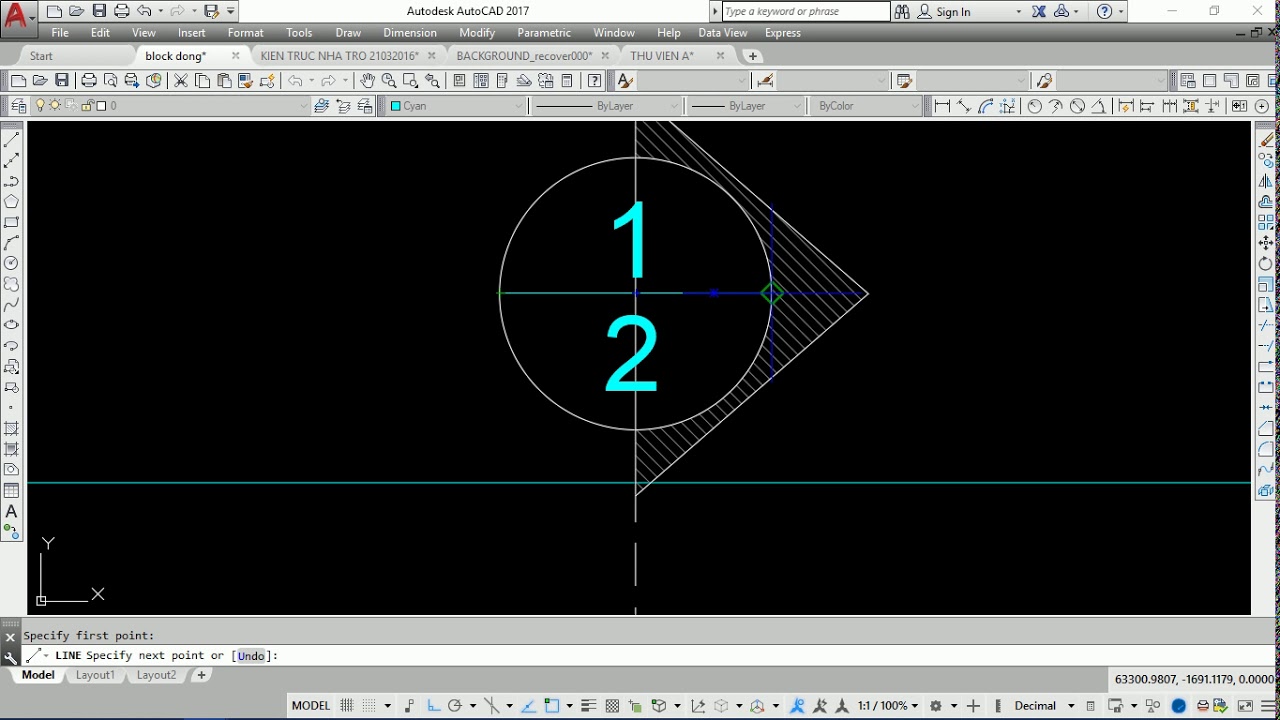Viewport: 1280px width, 720px height.
Task: Open the Dimension menu
Action: (x=410, y=33)
